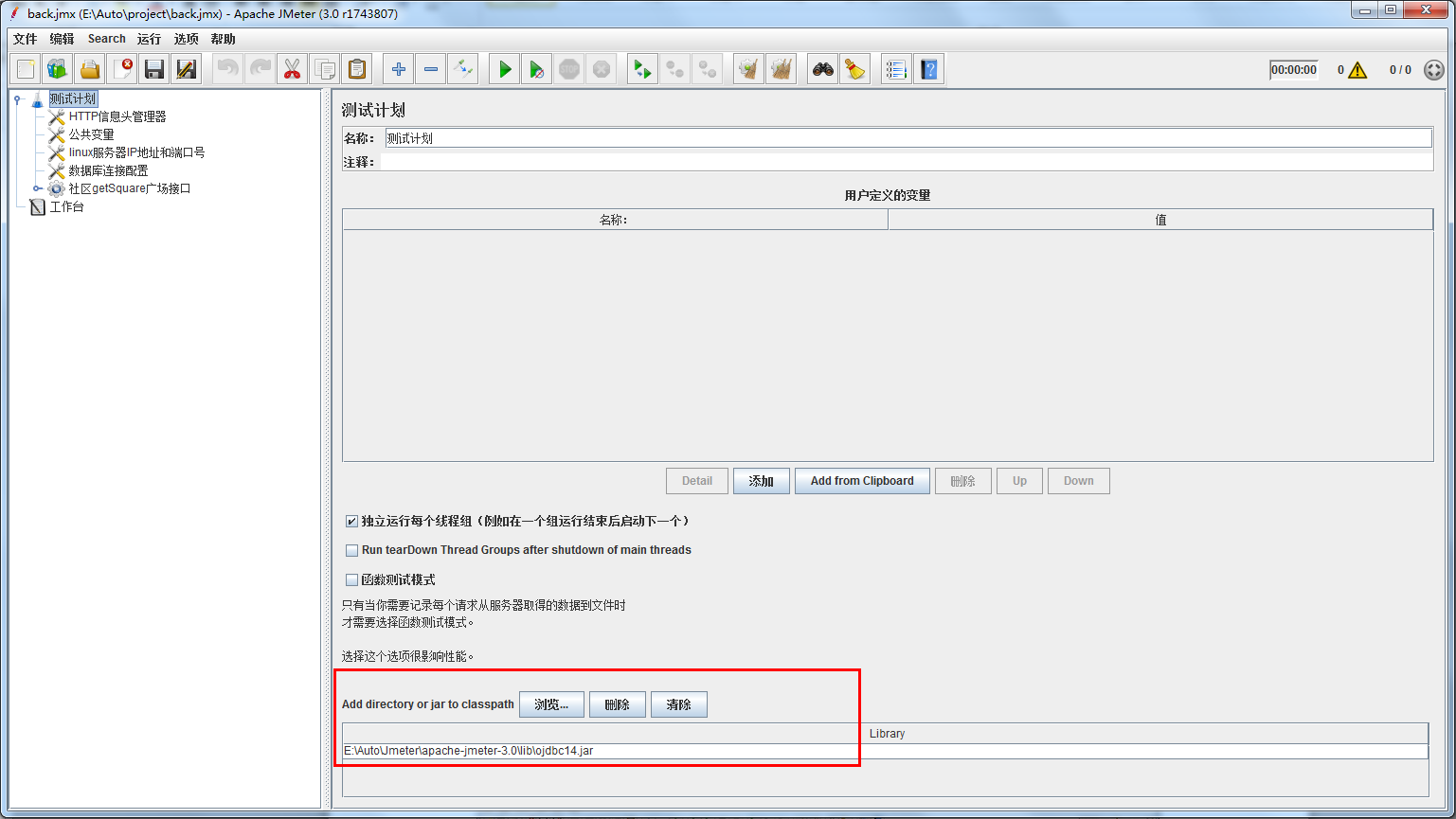Viewport: 1456px width, 819px height.
Task: Click the 清除 button
Action: coord(679,704)
